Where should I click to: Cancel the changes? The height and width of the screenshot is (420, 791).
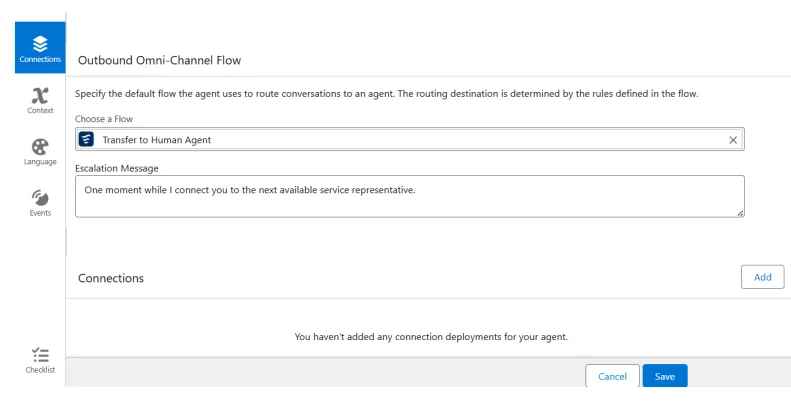pyautogui.click(x=612, y=376)
